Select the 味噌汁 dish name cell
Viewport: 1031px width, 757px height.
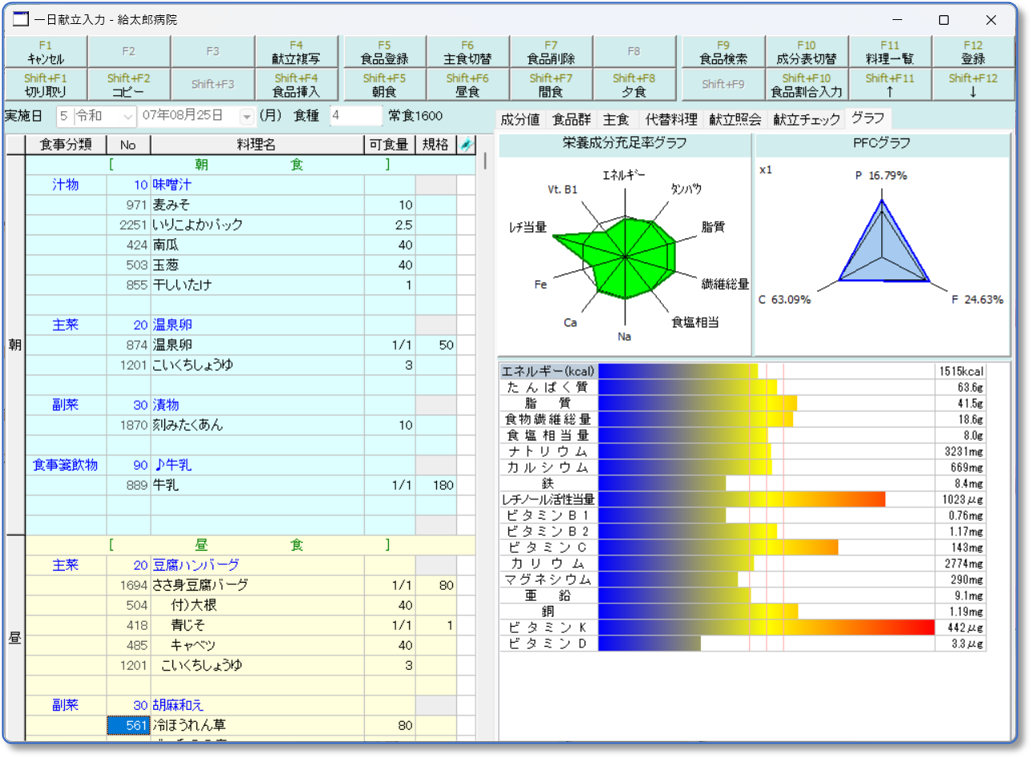point(257,185)
